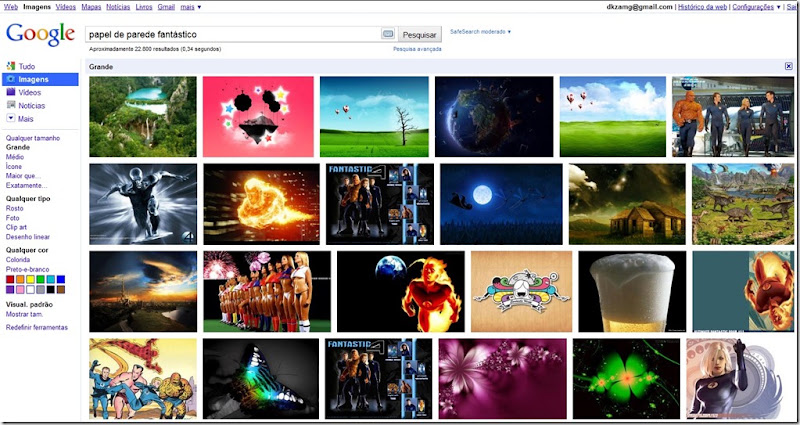
Task: Open Livros in the top navigation bar
Action: (x=144, y=7)
